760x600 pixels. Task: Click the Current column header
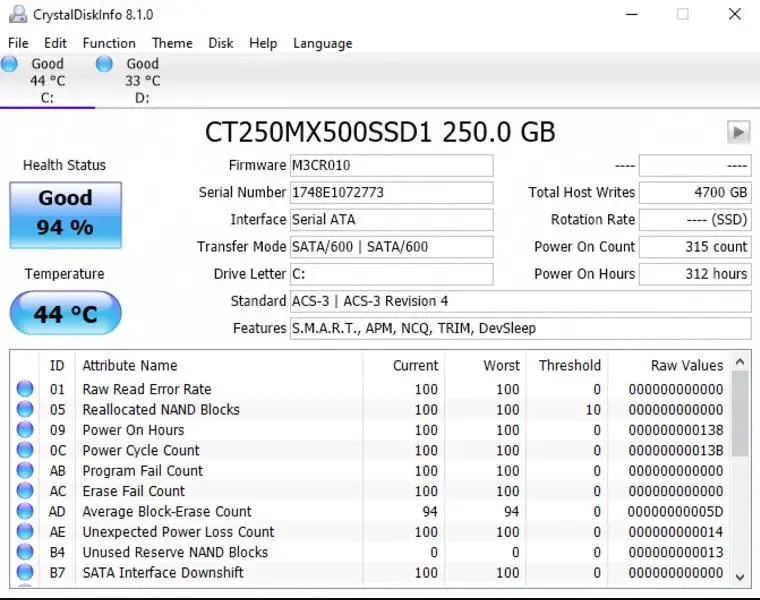coord(415,365)
